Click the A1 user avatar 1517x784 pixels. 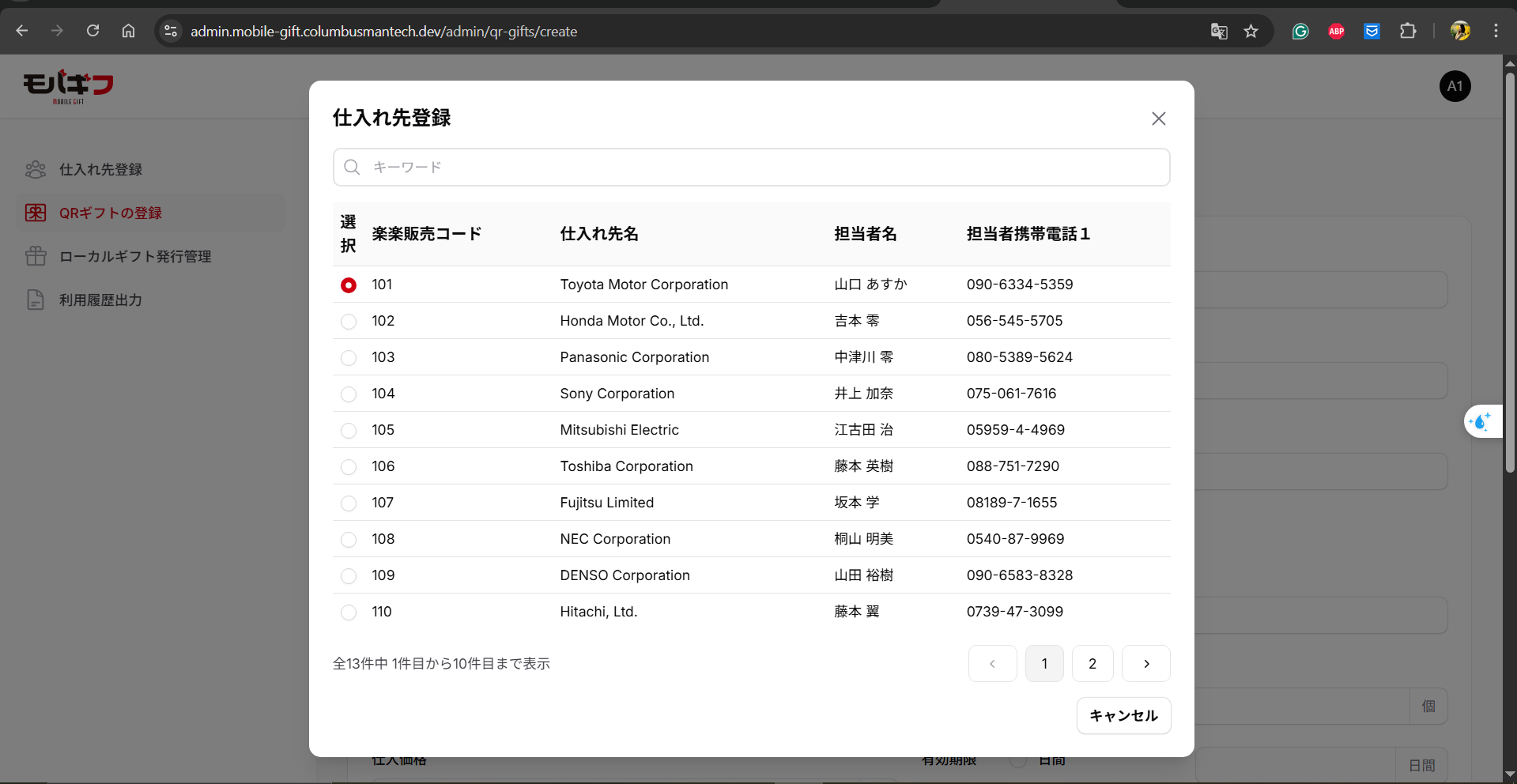(x=1455, y=86)
